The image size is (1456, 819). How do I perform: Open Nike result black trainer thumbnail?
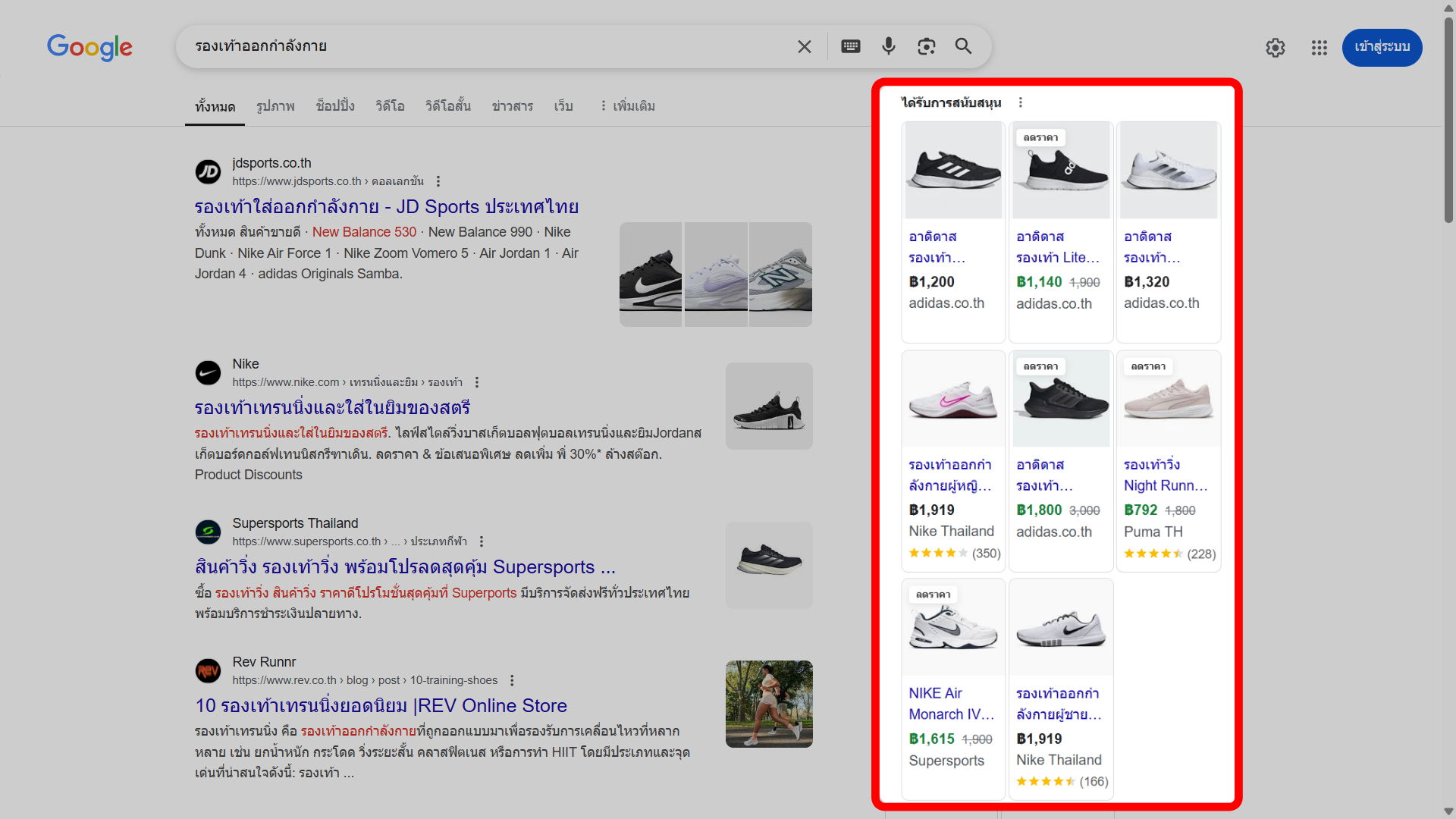tap(769, 406)
